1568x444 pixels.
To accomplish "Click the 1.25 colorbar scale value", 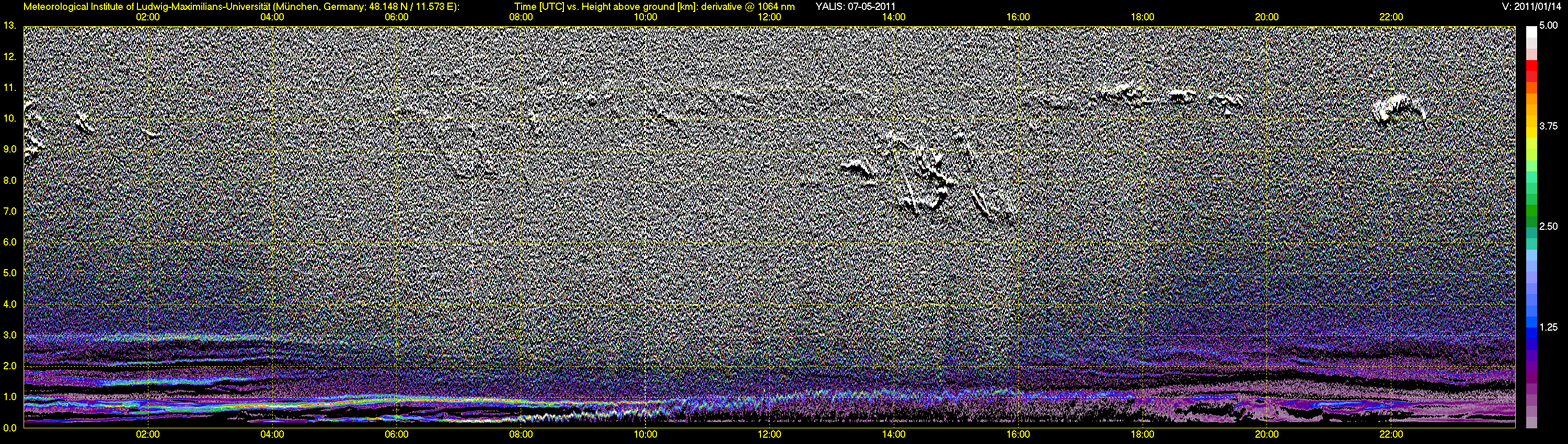I will pyautogui.click(x=1549, y=327).
